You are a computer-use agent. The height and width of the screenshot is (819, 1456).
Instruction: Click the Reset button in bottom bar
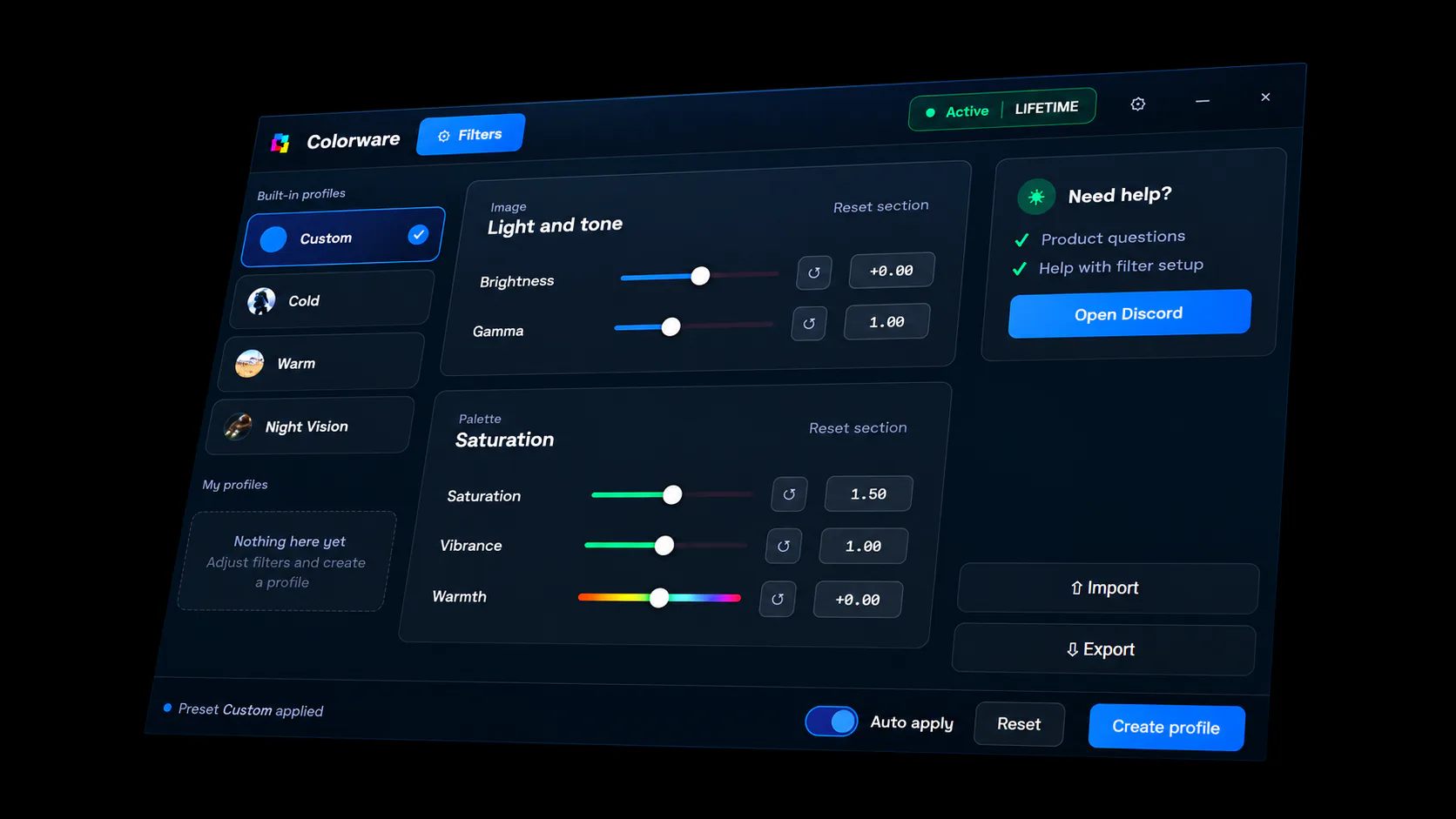tap(1019, 724)
